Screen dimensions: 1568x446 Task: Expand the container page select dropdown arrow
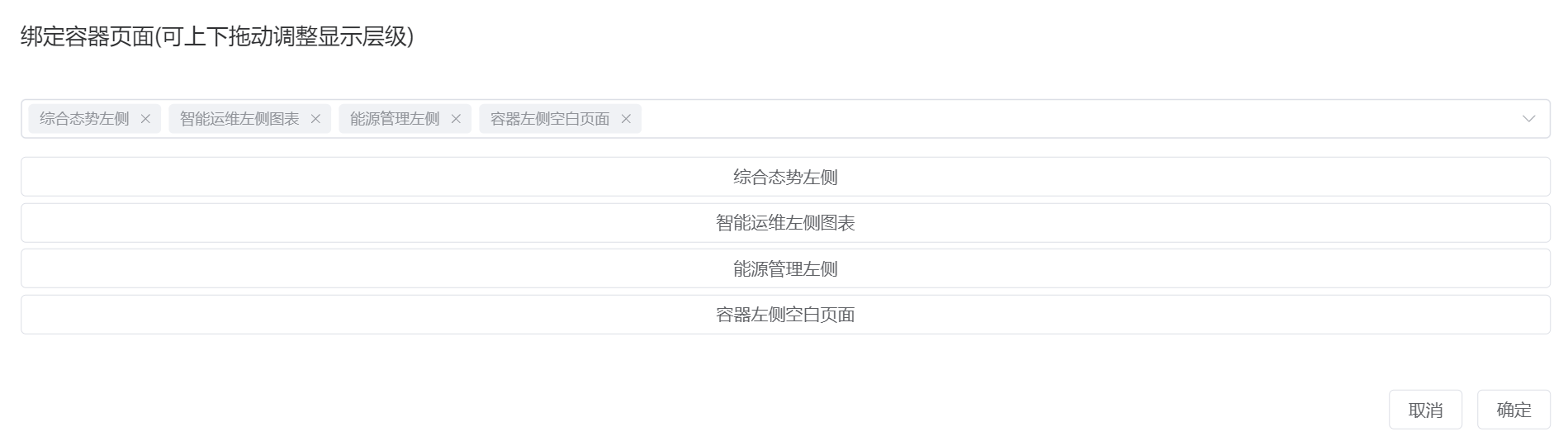[x=1528, y=119]
